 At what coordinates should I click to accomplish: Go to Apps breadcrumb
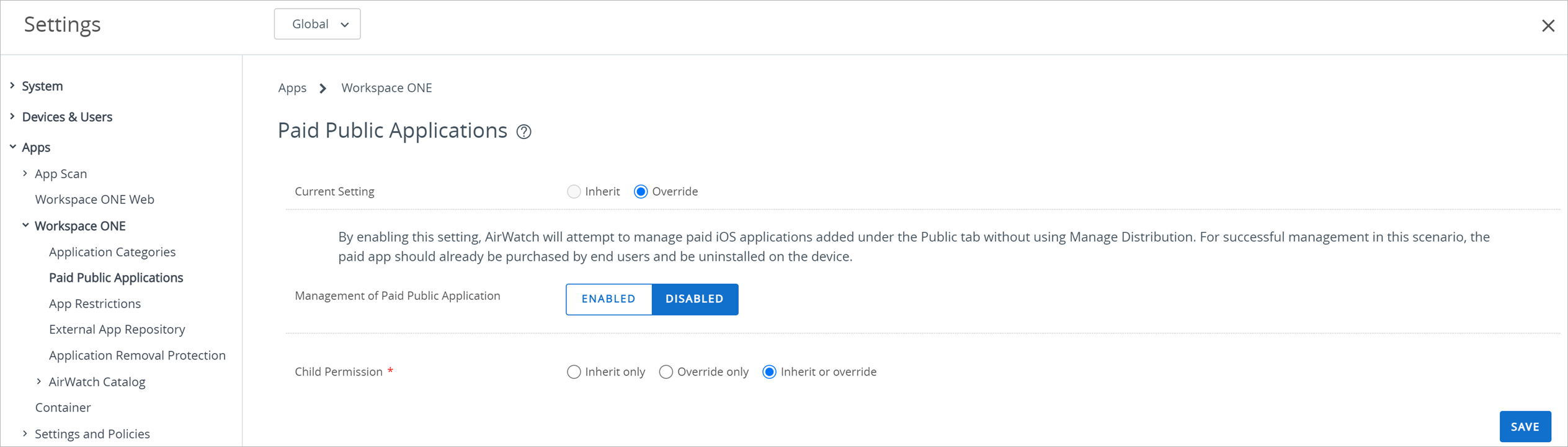point(292,88)
